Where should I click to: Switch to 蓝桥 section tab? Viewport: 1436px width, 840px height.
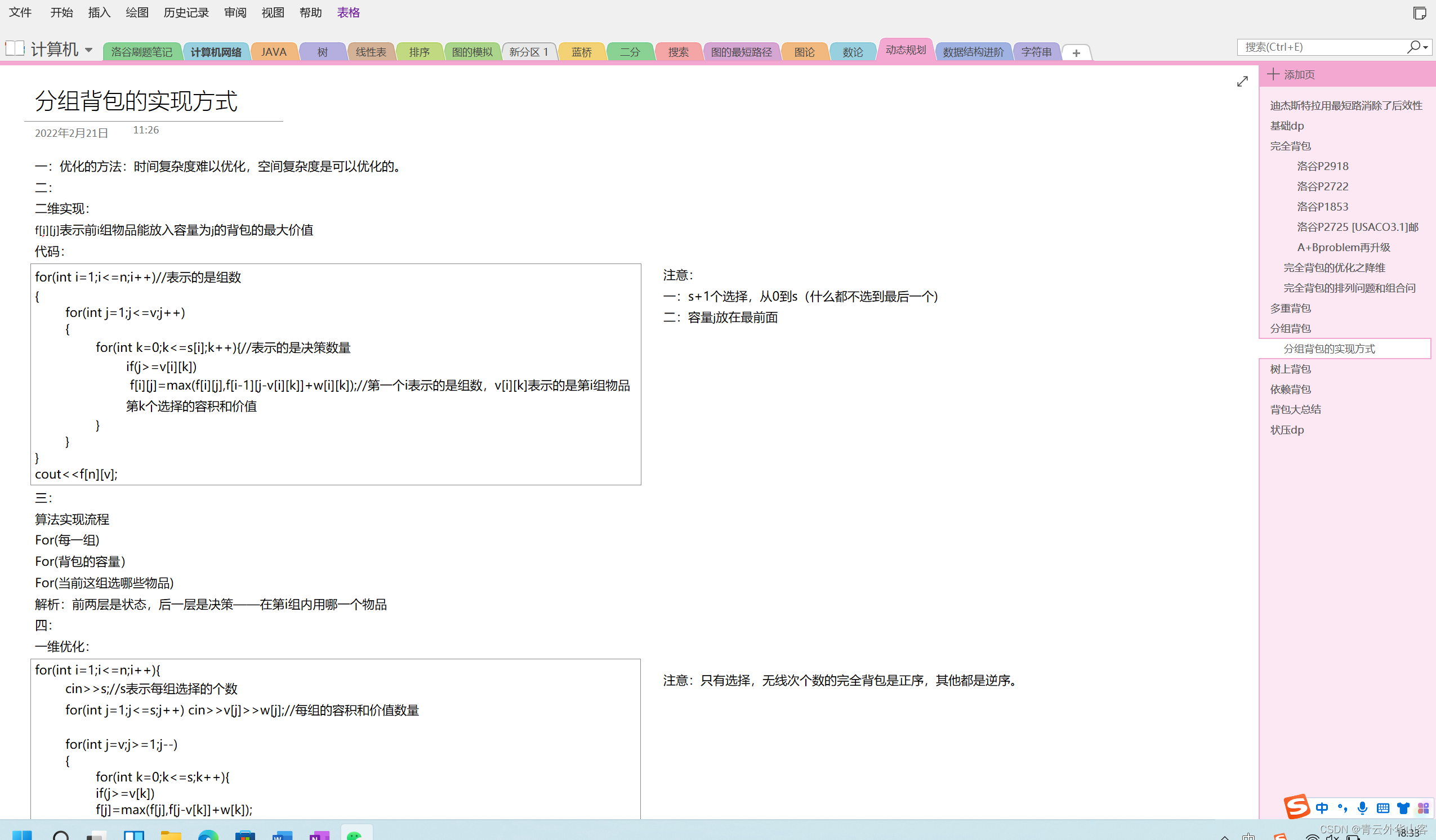(x=582, y=52)
